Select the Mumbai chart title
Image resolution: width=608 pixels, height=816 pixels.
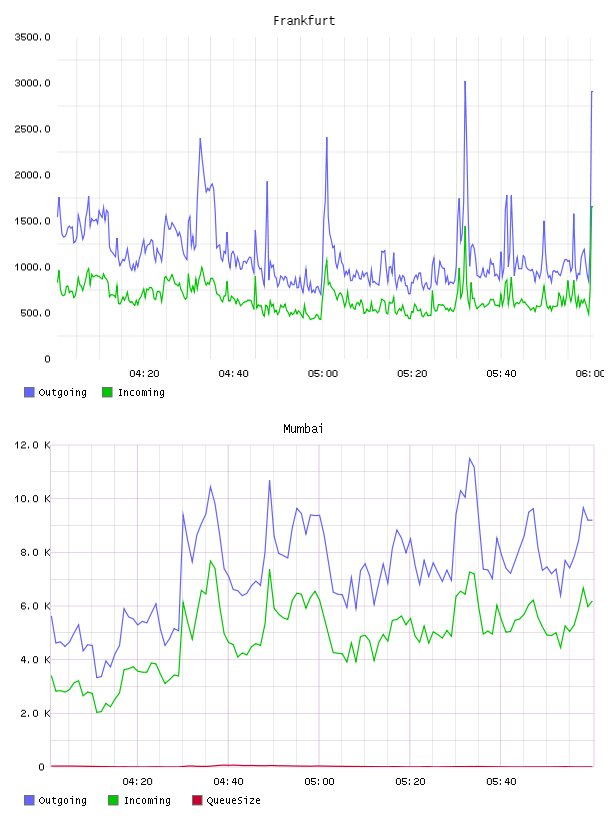click(303, 429)
